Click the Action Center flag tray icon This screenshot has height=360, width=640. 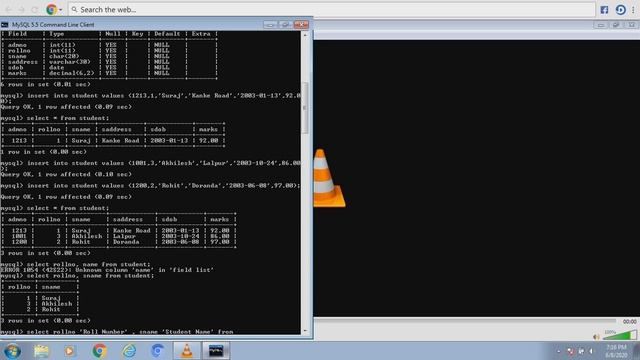(571, 351)
